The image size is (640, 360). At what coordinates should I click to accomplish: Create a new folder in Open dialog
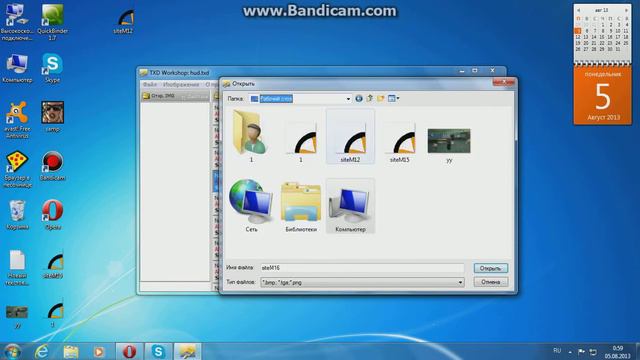tap(380, 98)
